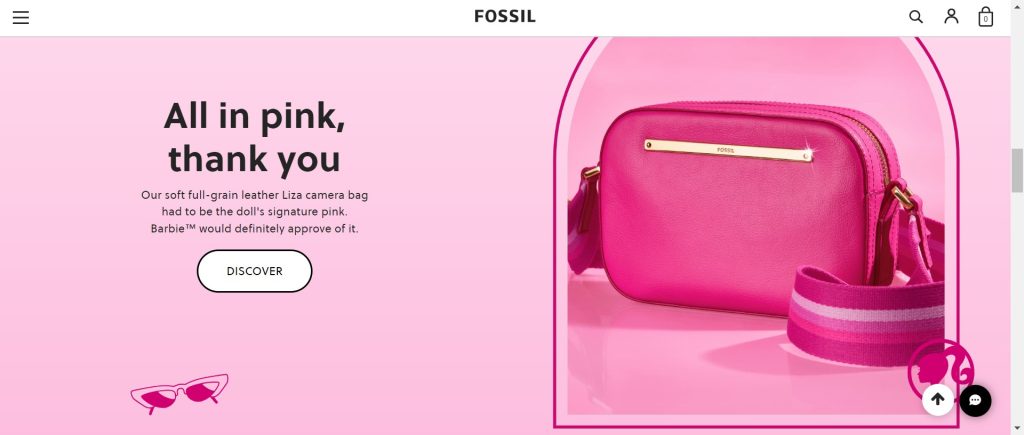Click the "All in pink, thank you" heading
The height and width of the screenshot is (435, 1024).
(254, 137)
